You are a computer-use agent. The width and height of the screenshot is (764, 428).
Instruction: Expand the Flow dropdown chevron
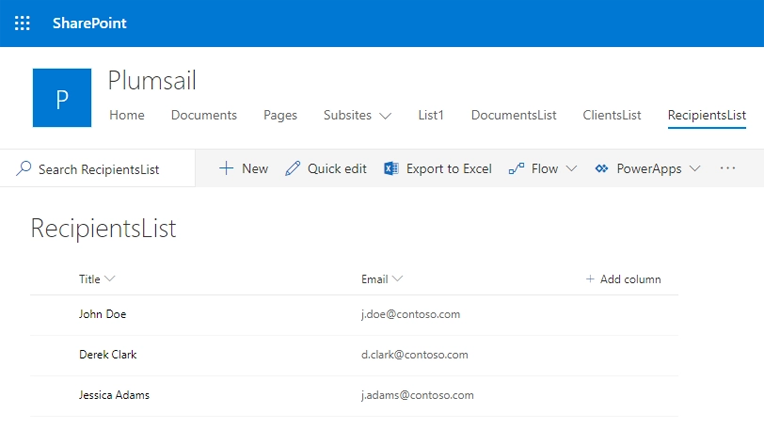pyautogui.click(x=572, y=169)
